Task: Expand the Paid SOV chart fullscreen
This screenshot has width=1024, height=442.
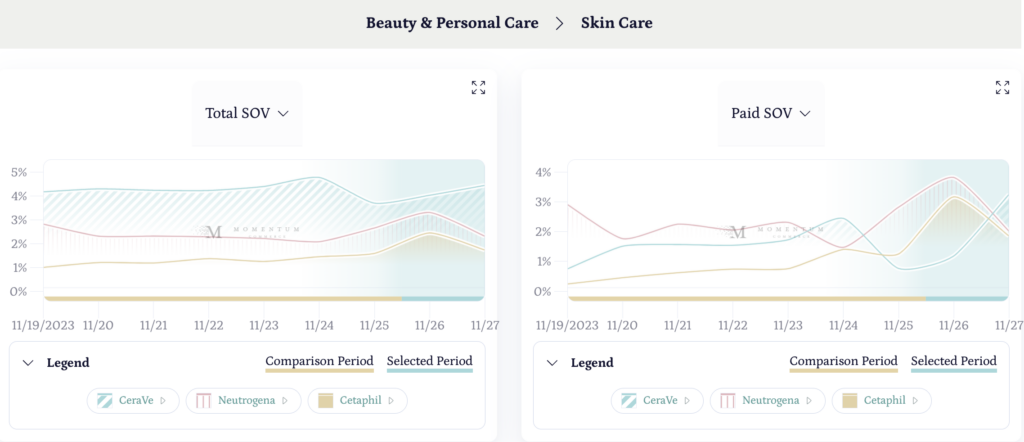Action: pos(1002,88)
